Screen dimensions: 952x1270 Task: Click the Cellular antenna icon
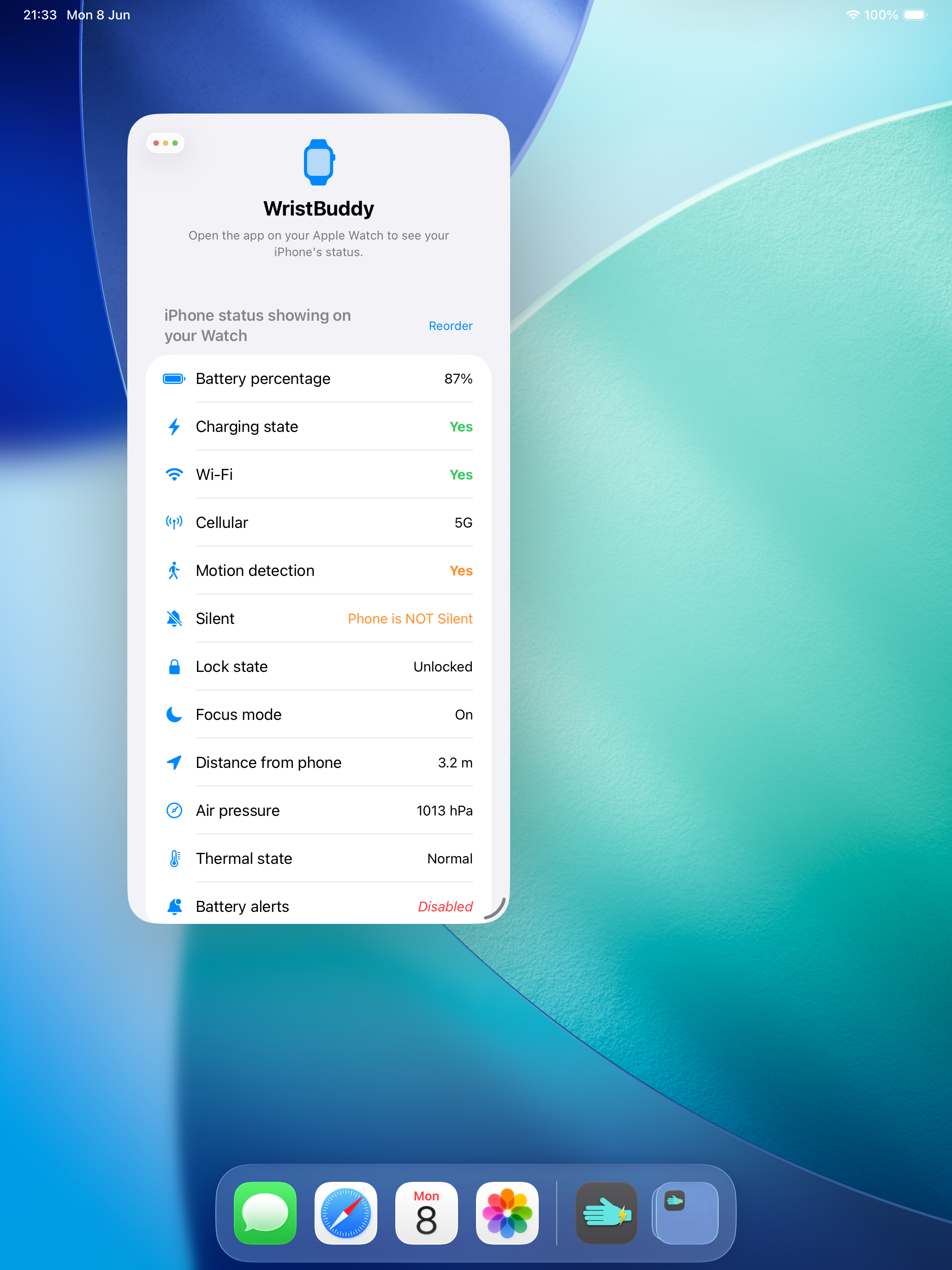coord(174,522)
